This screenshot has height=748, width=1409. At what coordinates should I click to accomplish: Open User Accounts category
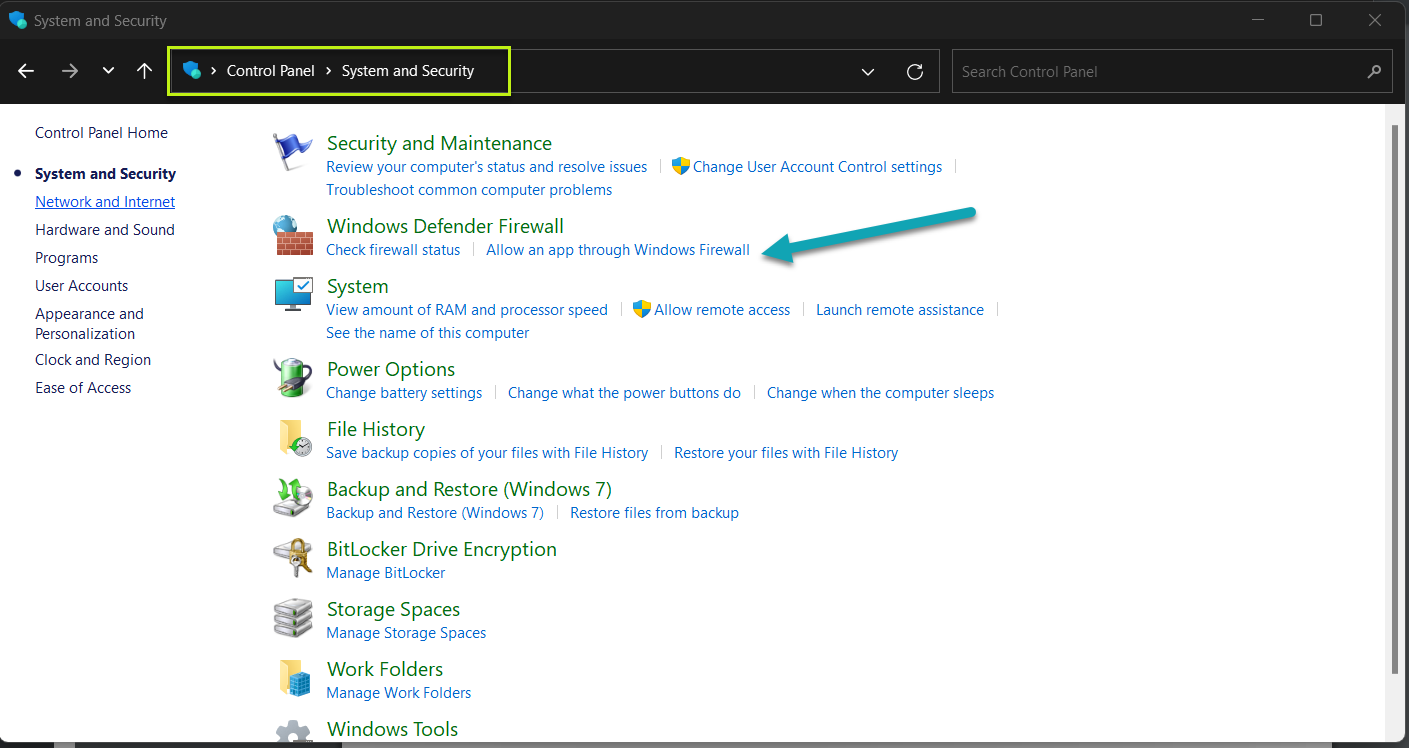tap(82, 286)
